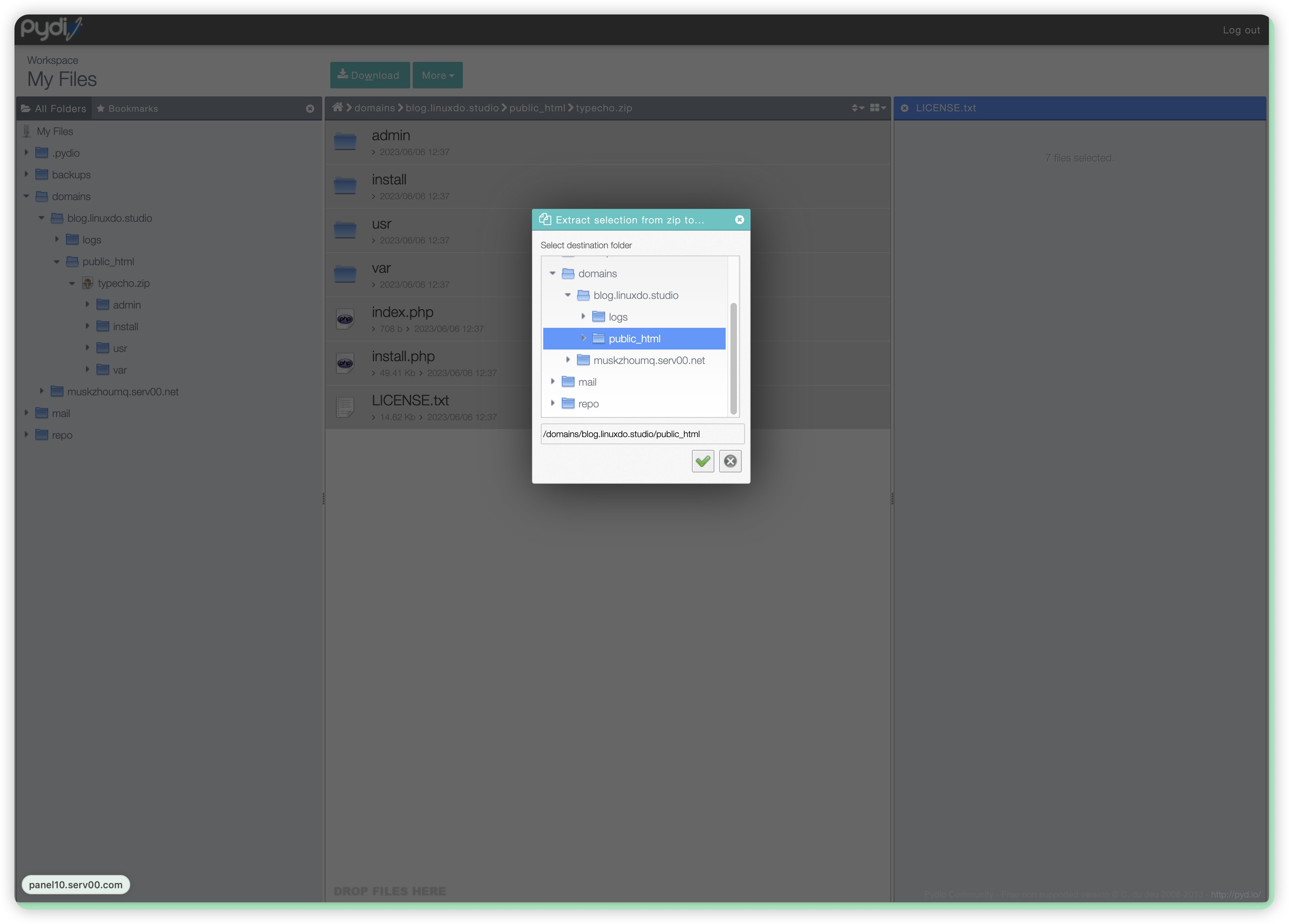Expand muskzhoumq.serv00.net in dialog tree
Viewport: 1289px width, 924px height.
point(568,360)
